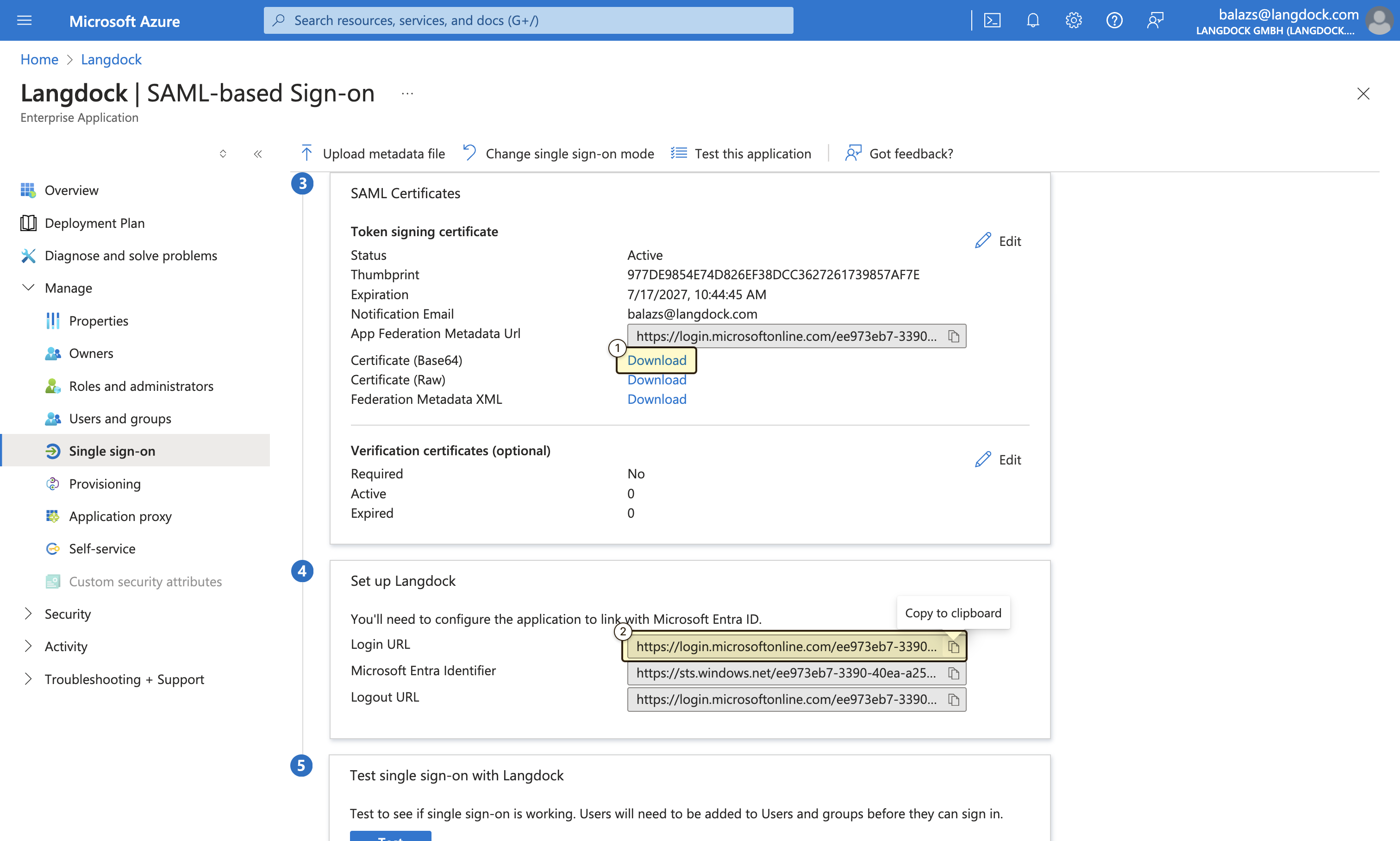
Task: Open the Help question mark menu
Action: pyautogui.click(x=1114, y=20)
